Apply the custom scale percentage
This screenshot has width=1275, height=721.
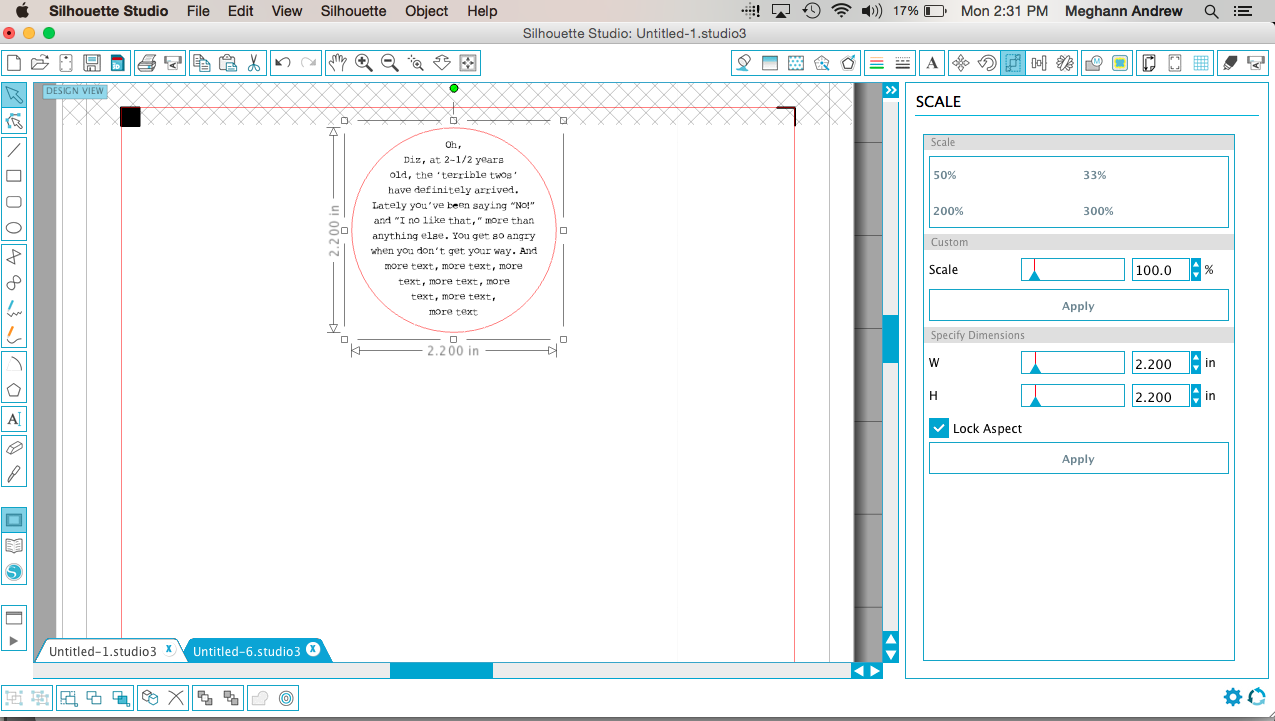1078,306
